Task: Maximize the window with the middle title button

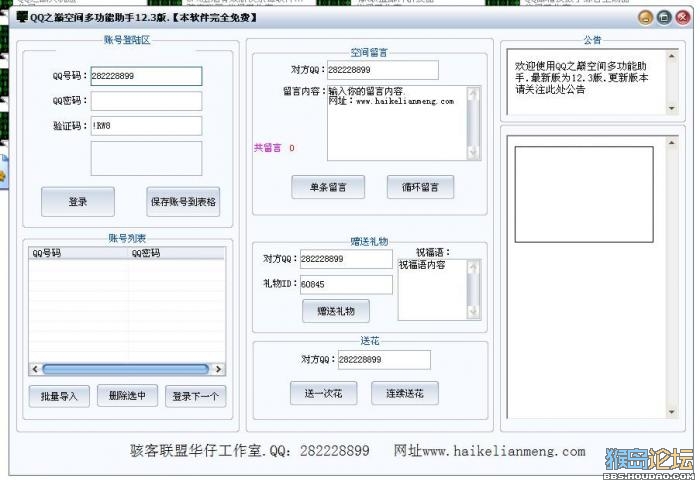Action: [664, 18]
